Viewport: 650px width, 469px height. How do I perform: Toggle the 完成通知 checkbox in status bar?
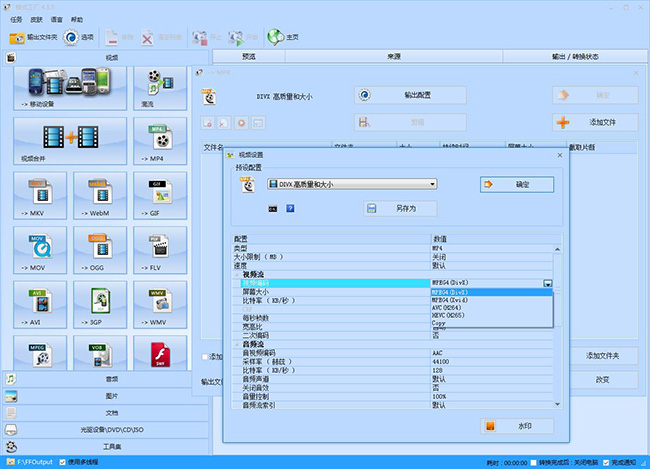[x=606, y=462]
